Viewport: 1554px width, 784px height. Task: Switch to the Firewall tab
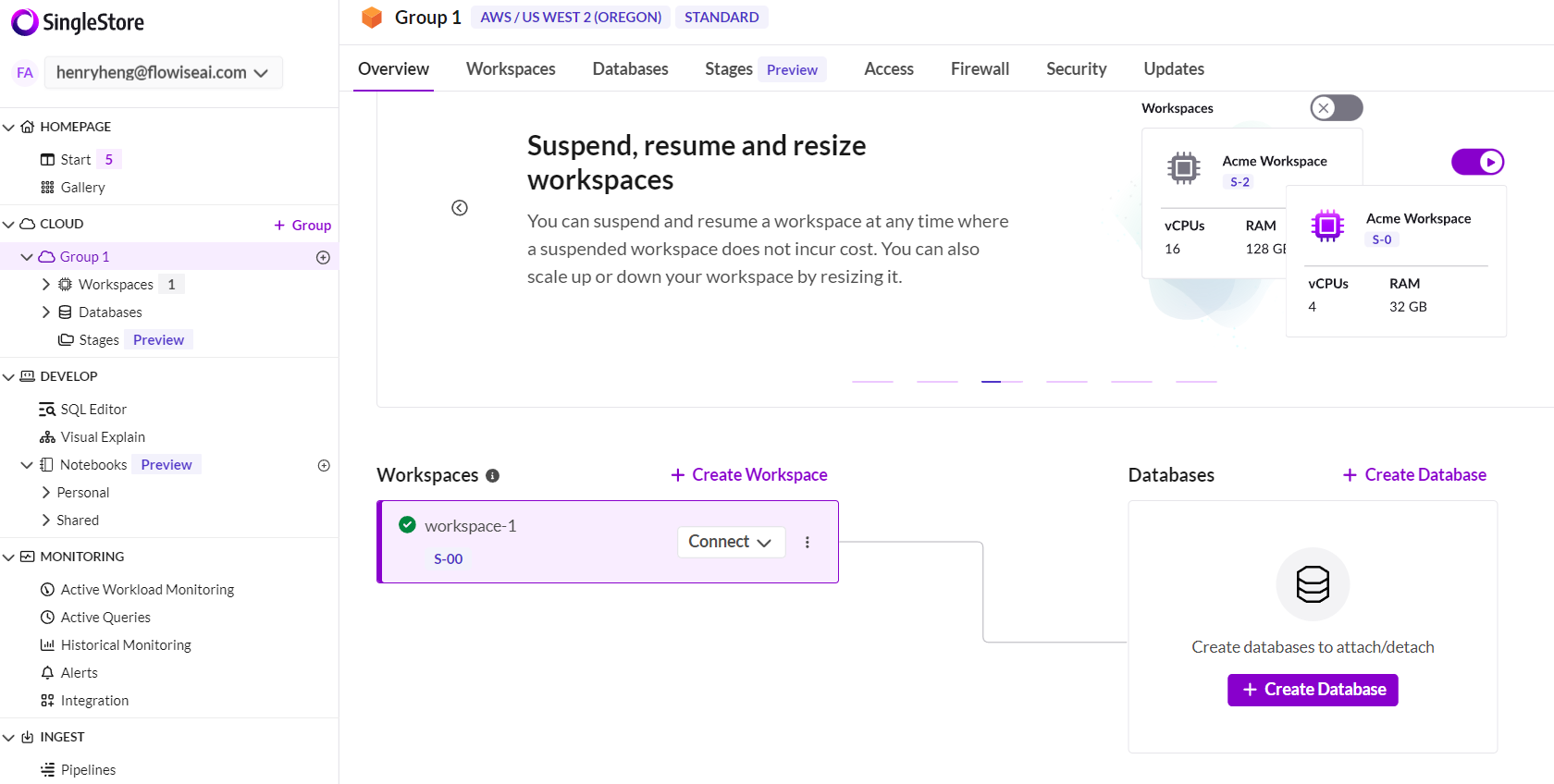[980, 69]
